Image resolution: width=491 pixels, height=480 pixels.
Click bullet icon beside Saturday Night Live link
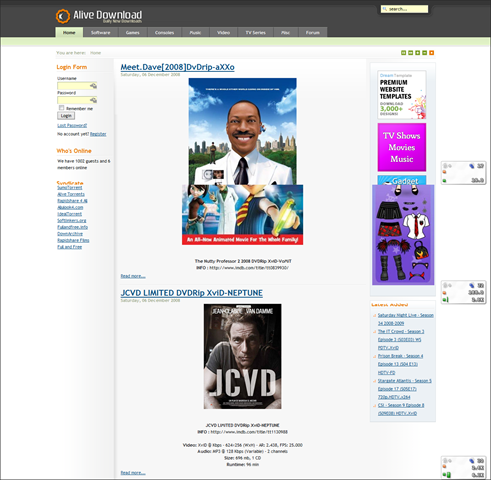coord(375,315)
